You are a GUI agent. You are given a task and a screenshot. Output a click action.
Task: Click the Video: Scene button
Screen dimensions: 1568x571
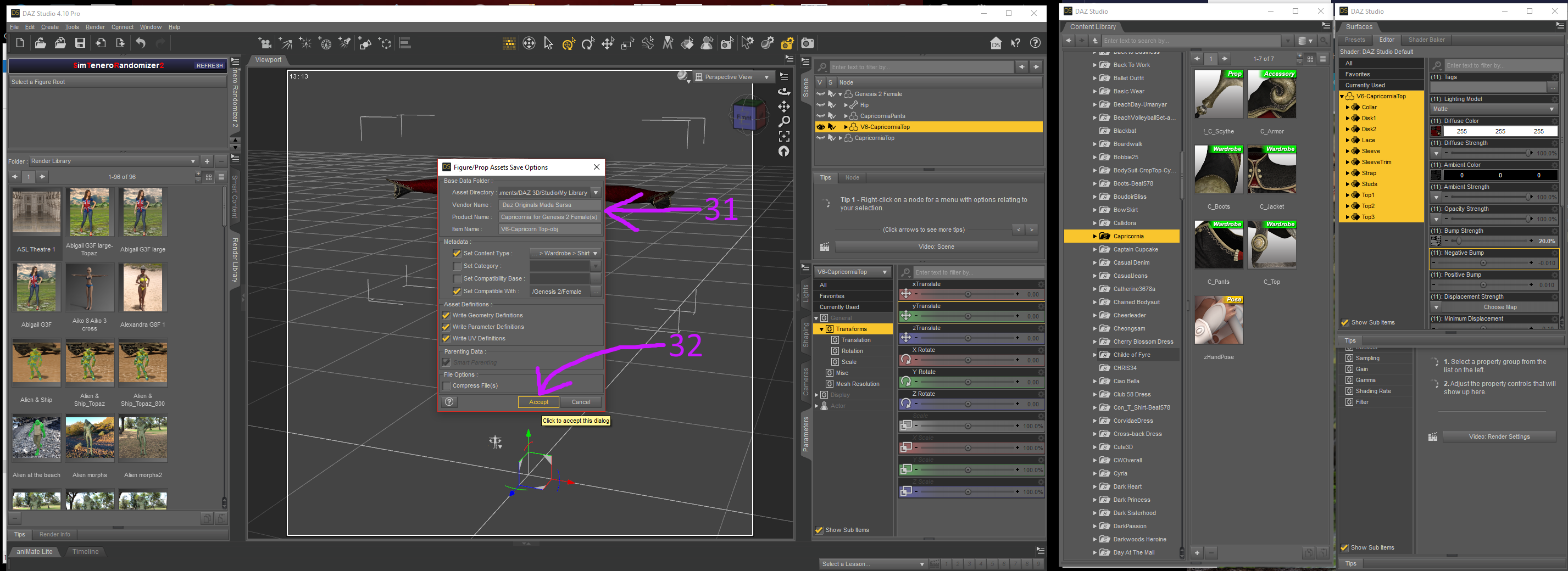coord(936,247)
